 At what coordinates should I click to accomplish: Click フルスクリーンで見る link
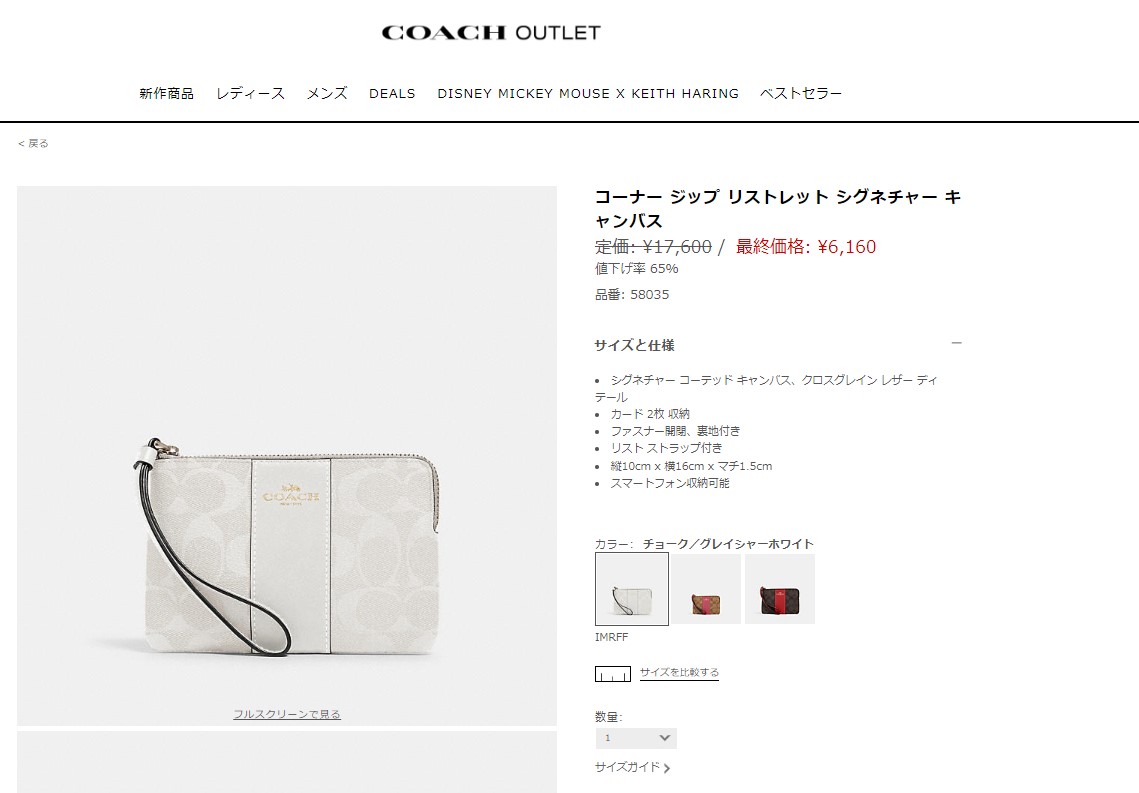(x=287, y=714)
